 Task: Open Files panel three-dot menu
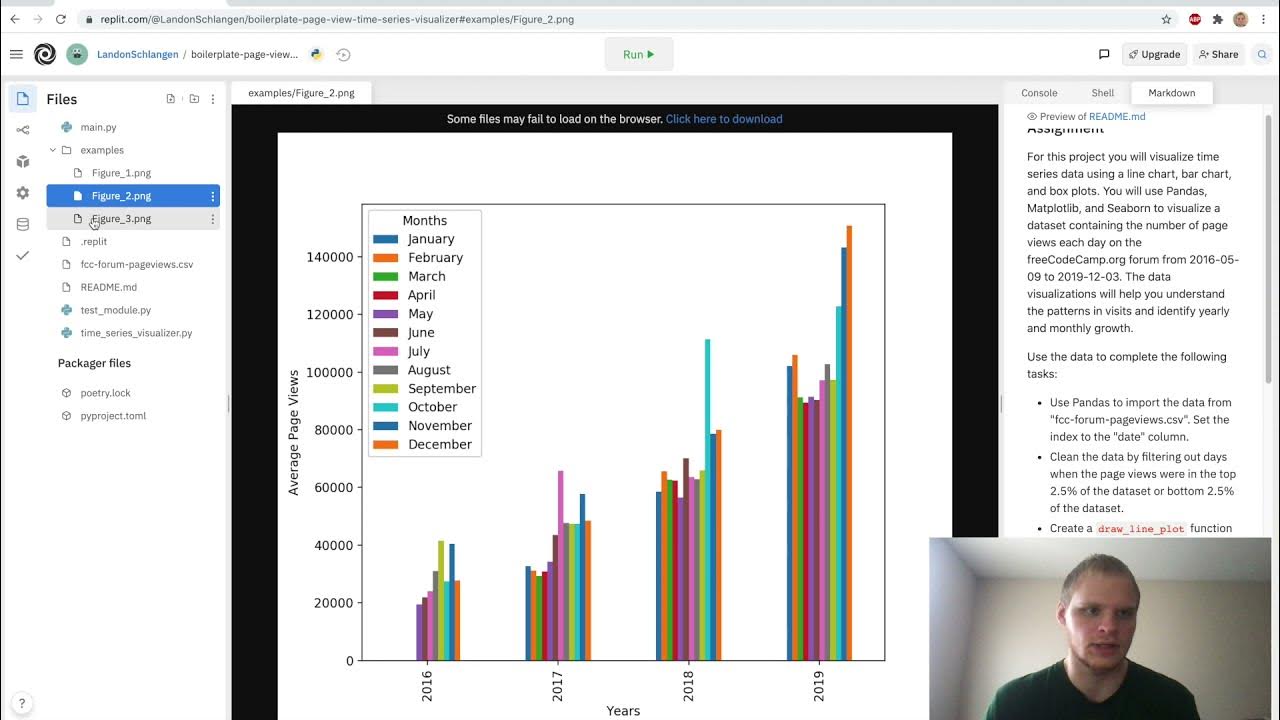212,99
